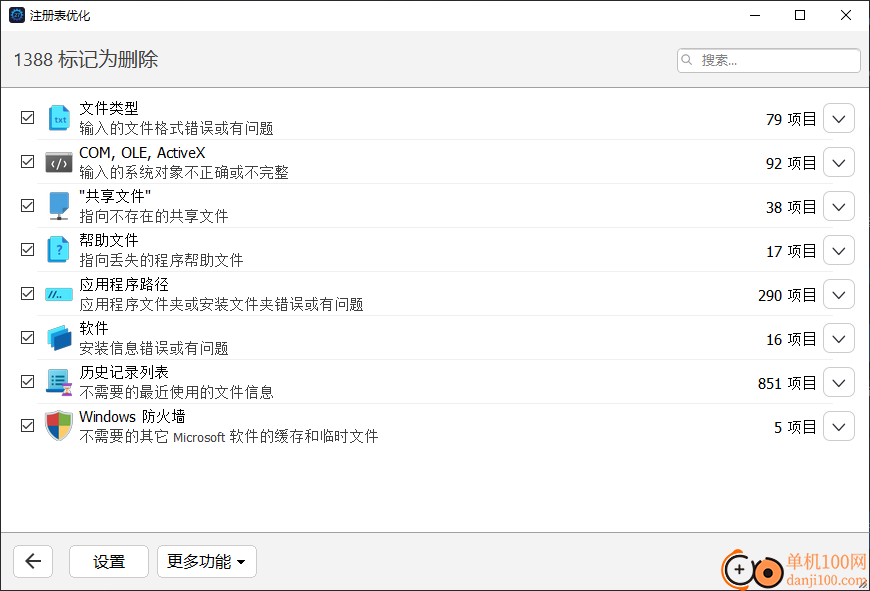Close the 注册表优化 window
This screenshot has width=870, height=591.
tap(846, 15)
